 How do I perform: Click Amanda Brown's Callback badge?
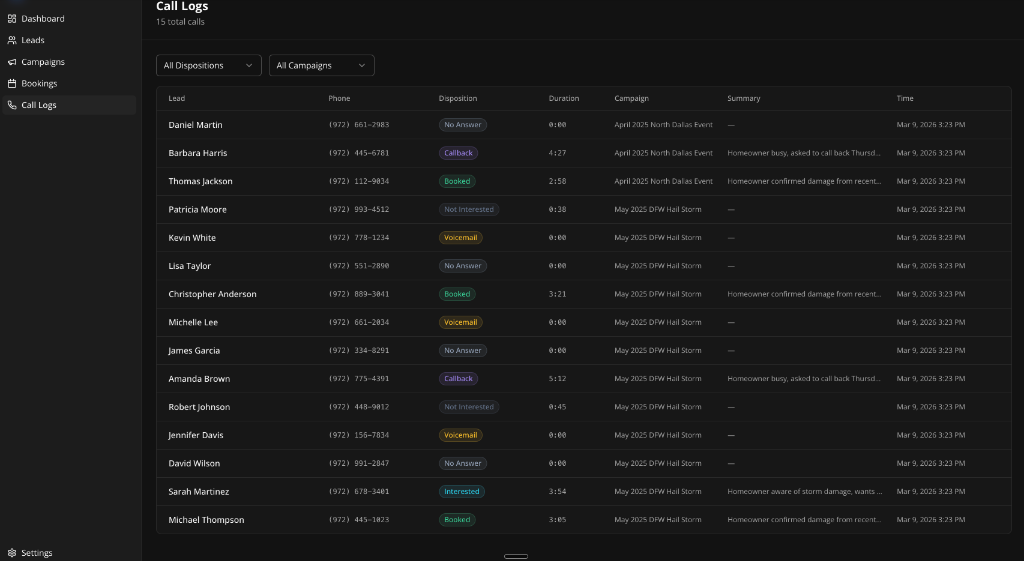458,379
